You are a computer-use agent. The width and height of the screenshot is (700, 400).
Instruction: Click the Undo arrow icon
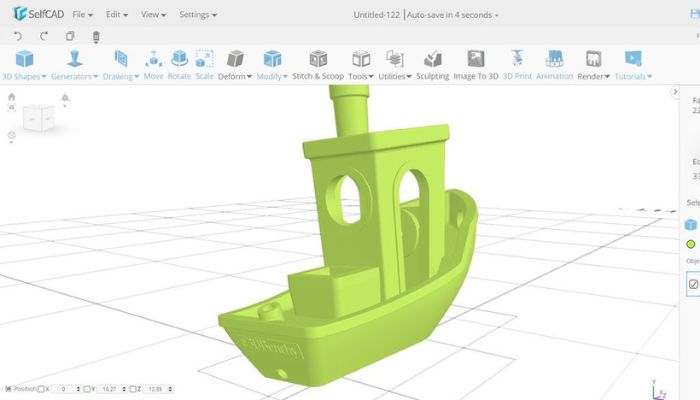point(18,36)
